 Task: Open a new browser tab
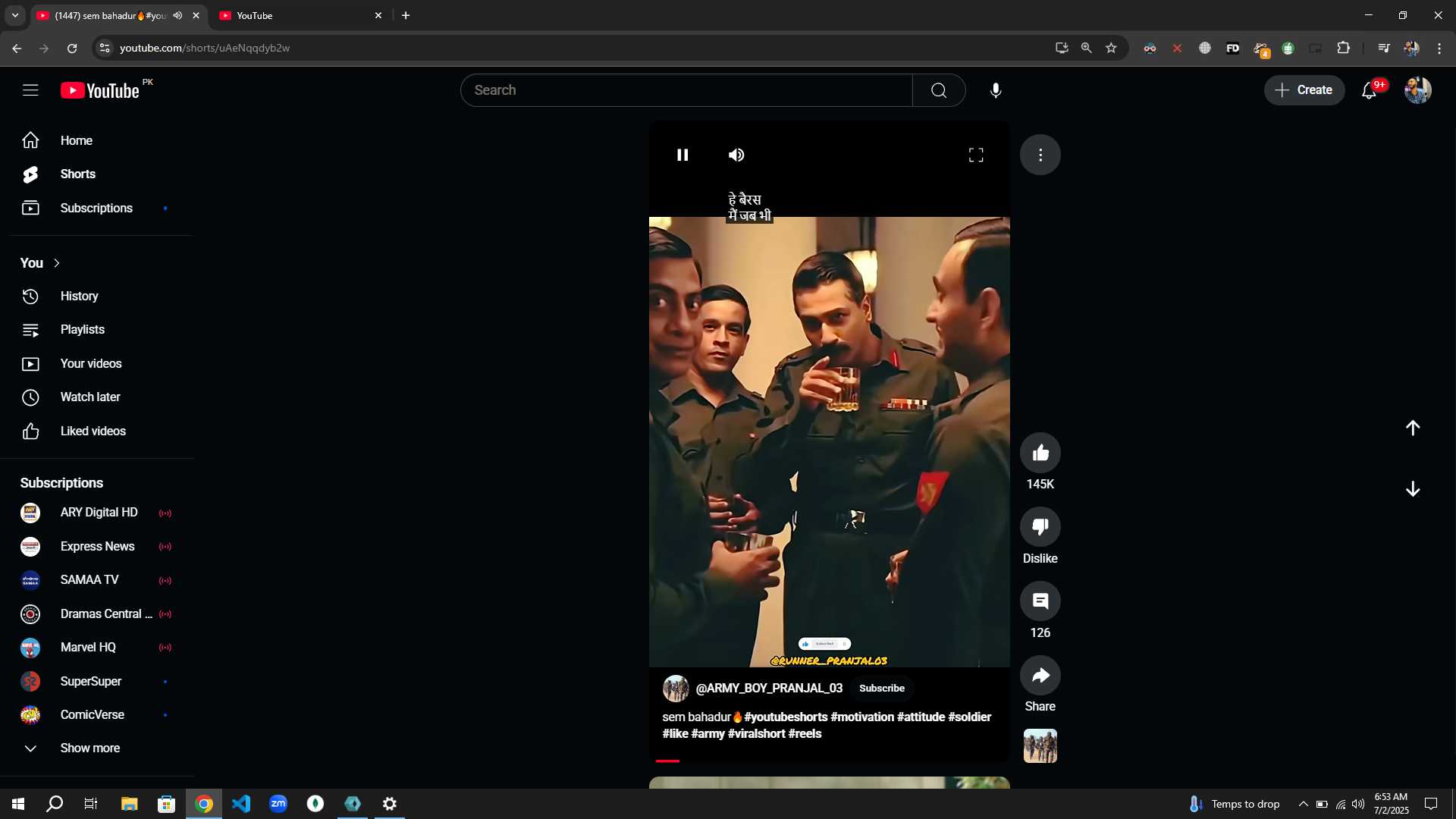(406, 15)
